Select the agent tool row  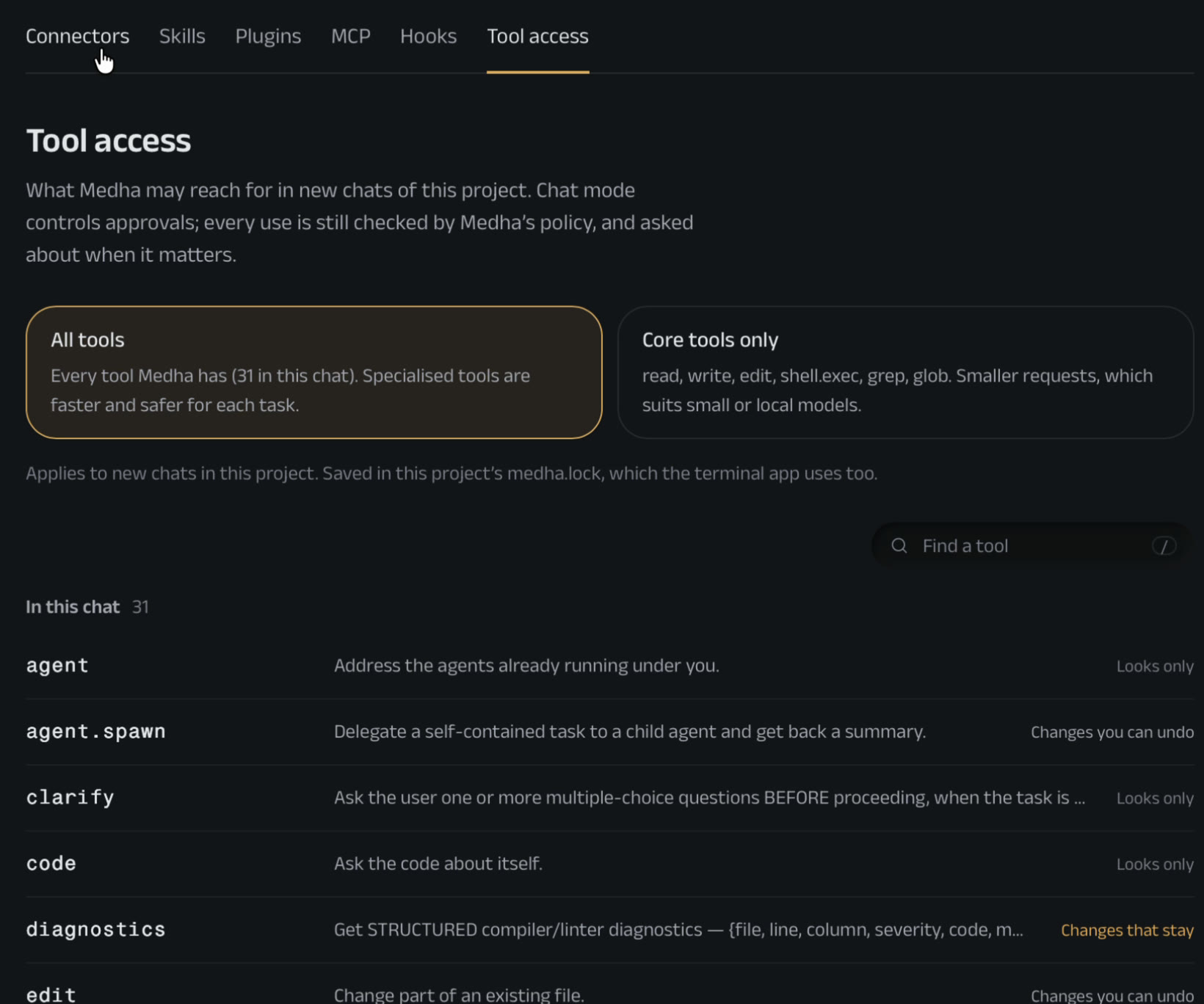coord(610,666)
